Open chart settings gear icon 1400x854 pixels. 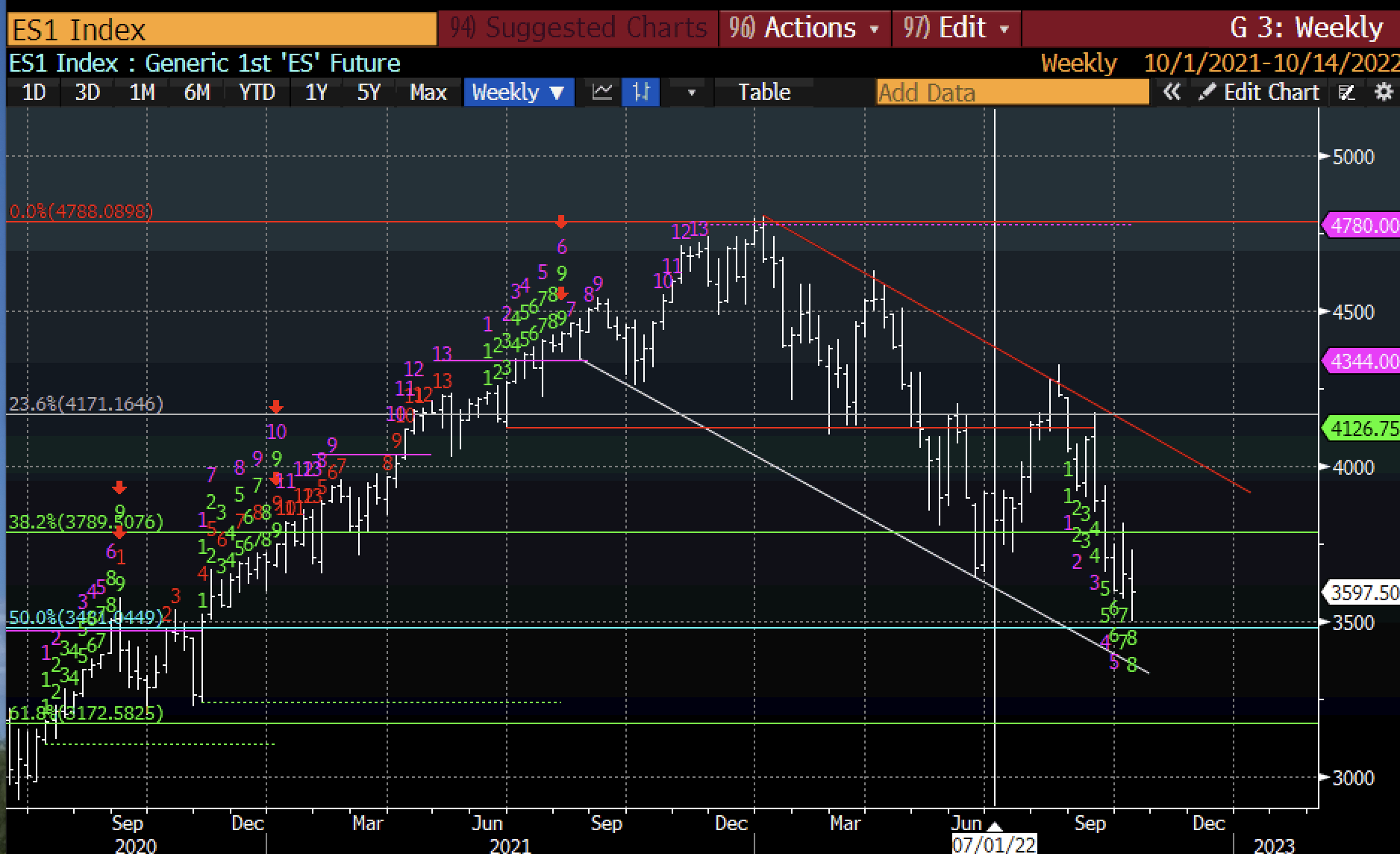(1384, 93)
